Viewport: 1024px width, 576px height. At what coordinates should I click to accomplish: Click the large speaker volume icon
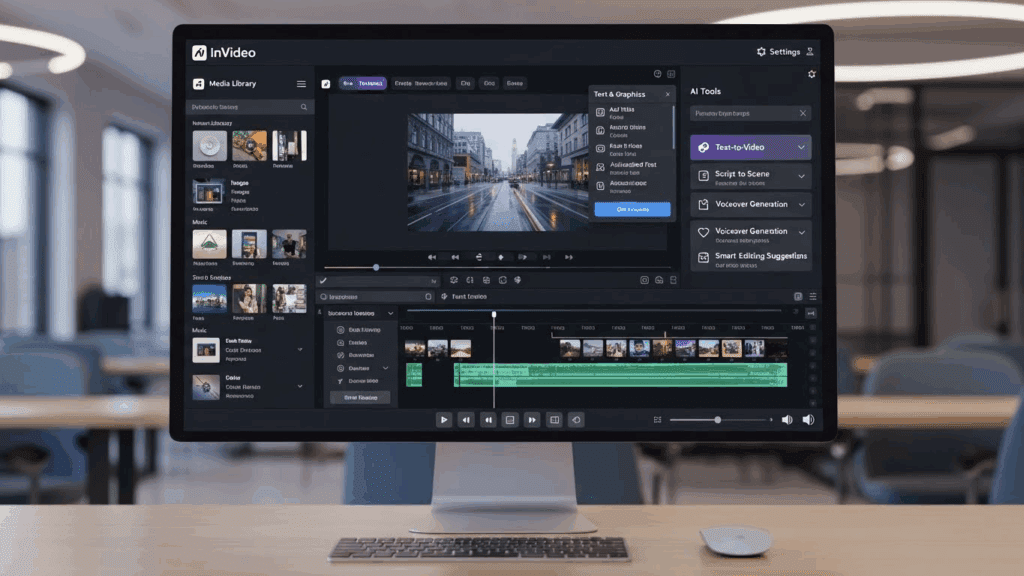click(x=808, y=420)
